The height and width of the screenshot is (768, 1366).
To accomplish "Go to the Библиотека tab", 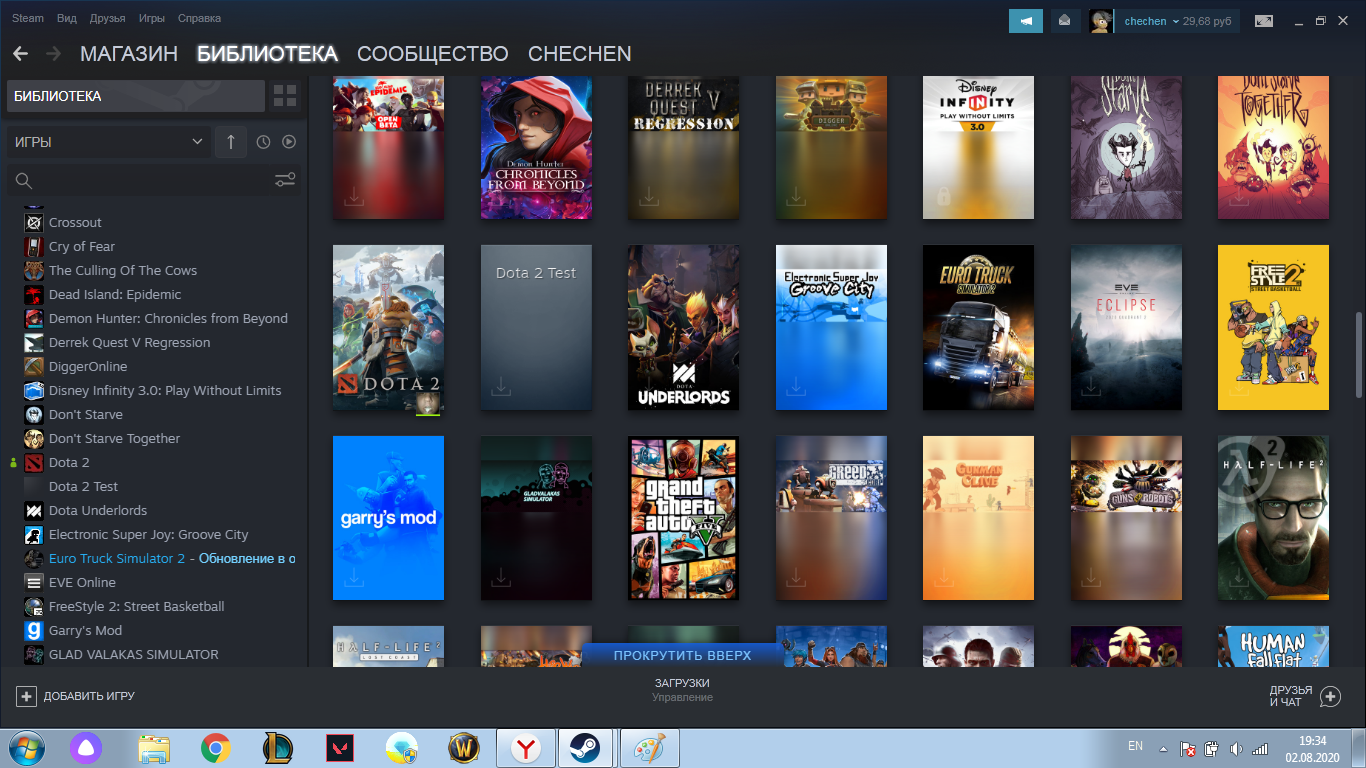I will (267, 54).
